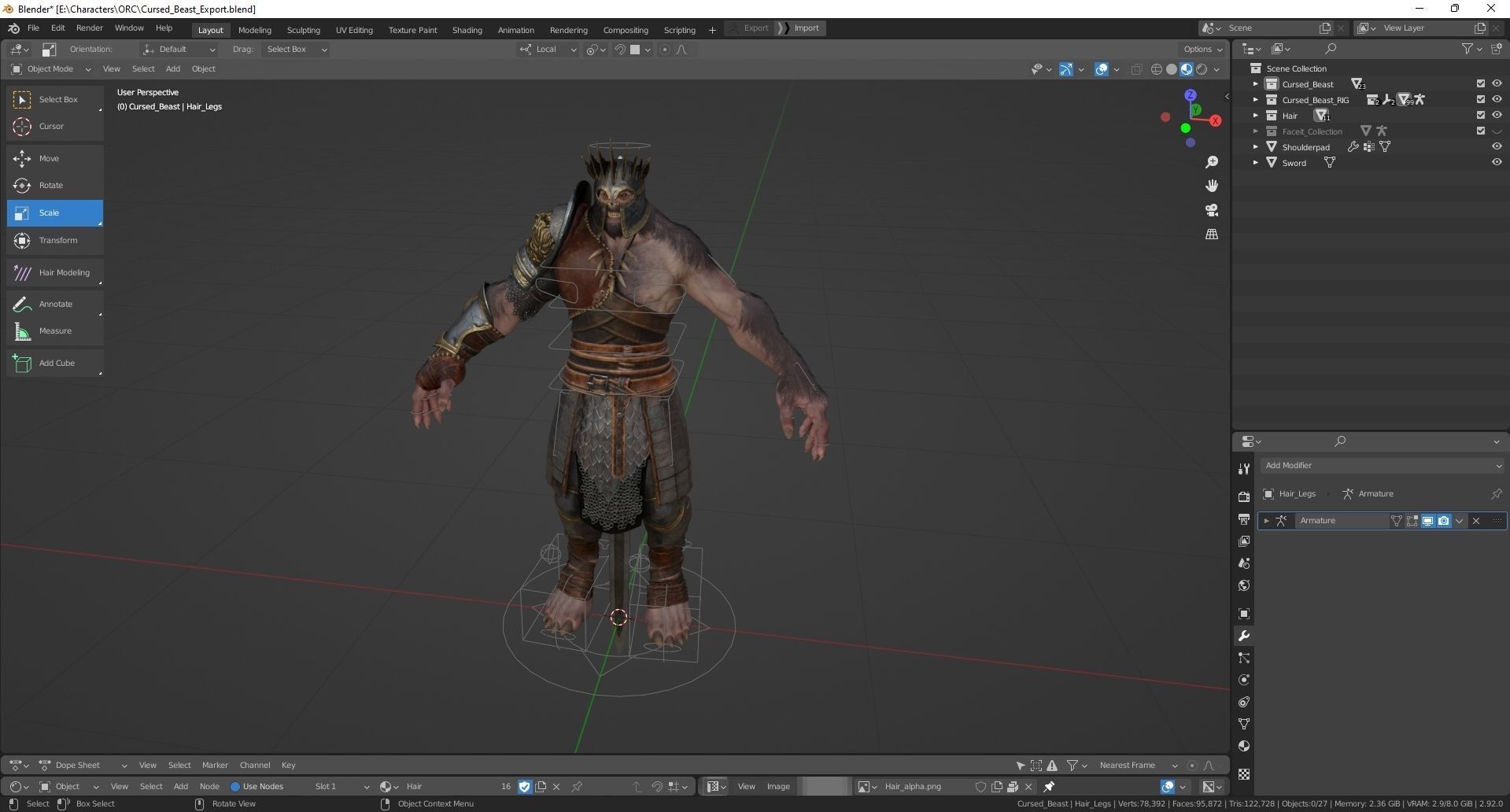Open the Material properties tab

pos(1244,746)
